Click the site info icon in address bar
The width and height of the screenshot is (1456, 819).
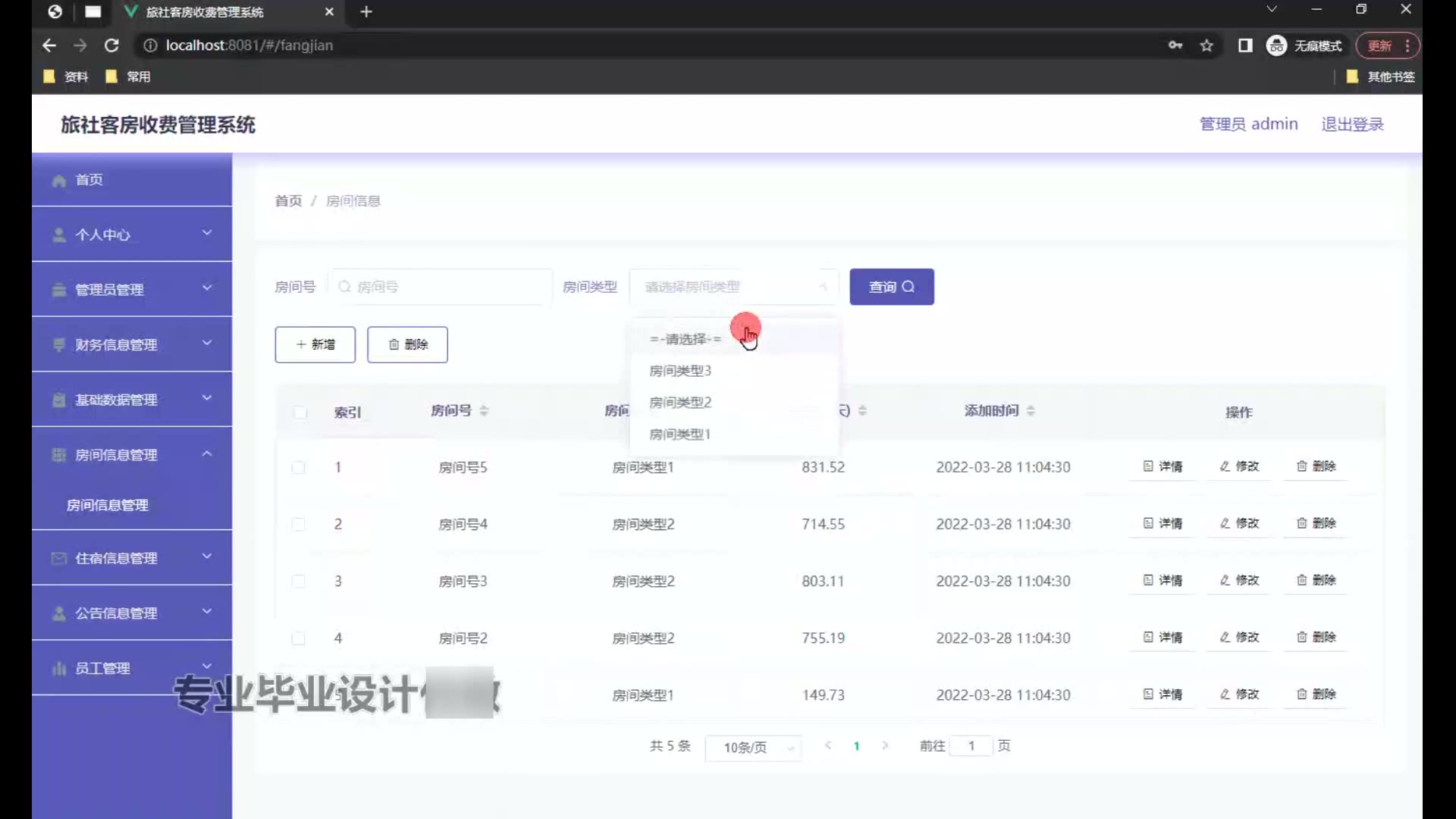click(x=150, y=45)
